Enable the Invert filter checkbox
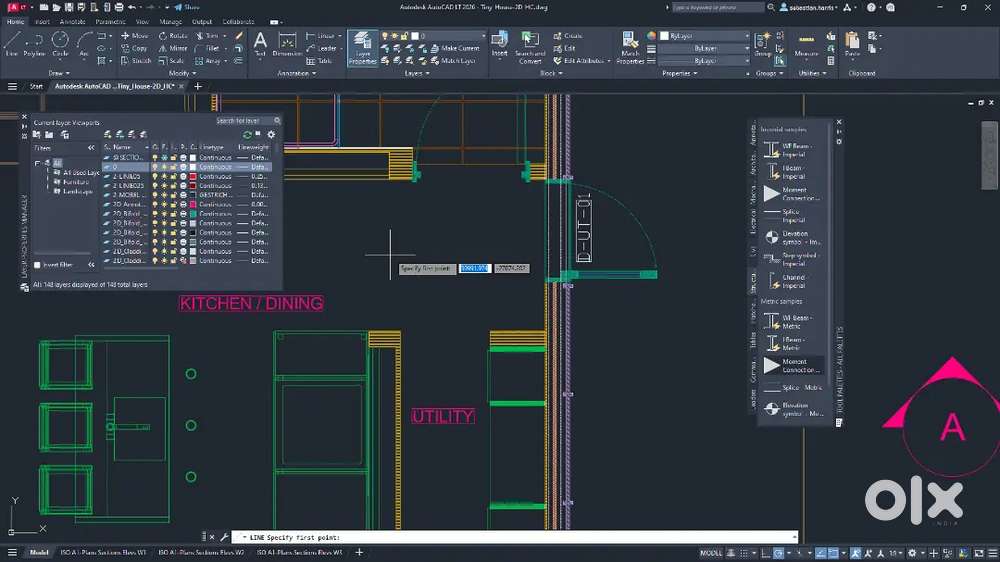This screenshot has width=1000, height=562. click(38, 265)
